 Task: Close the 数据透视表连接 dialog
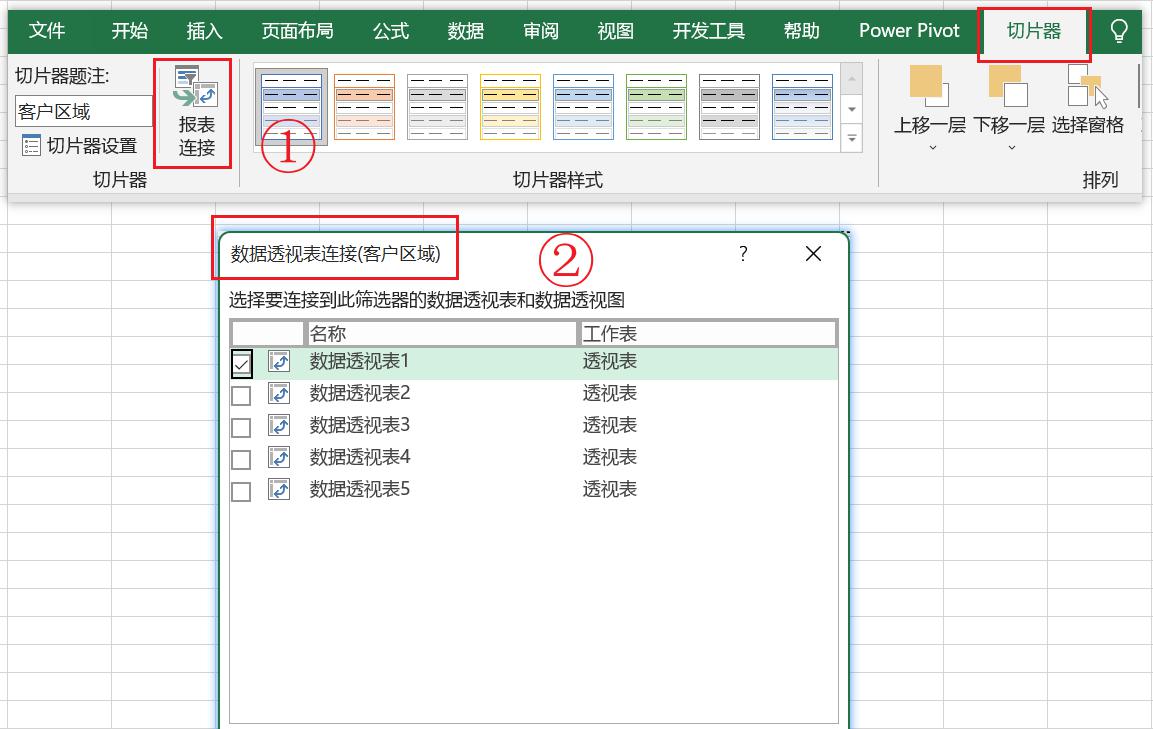coord(813,254)
